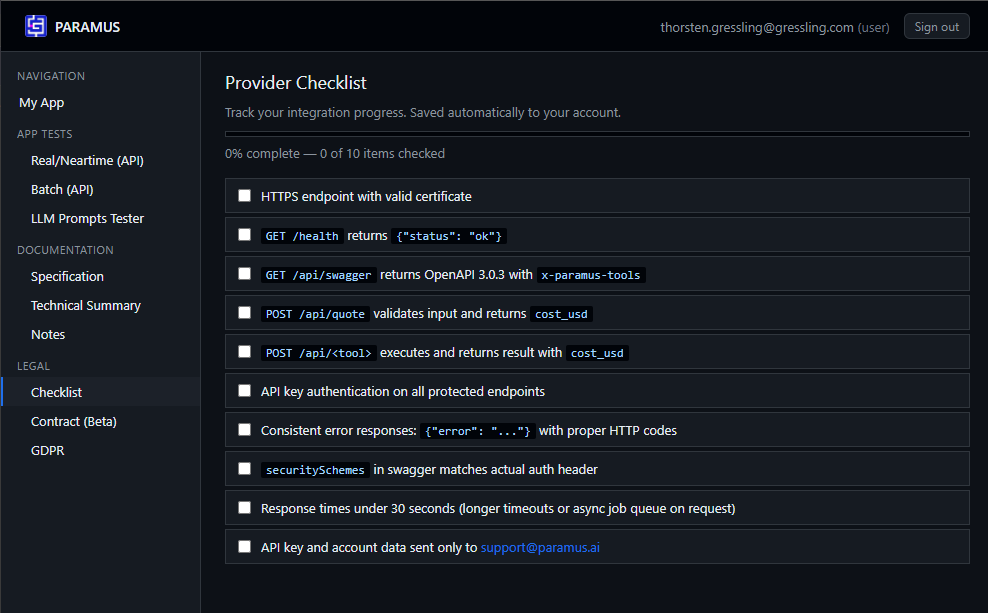Open Batch (API) test page
This screenshot has width=988, height=613.
(62, 190)
